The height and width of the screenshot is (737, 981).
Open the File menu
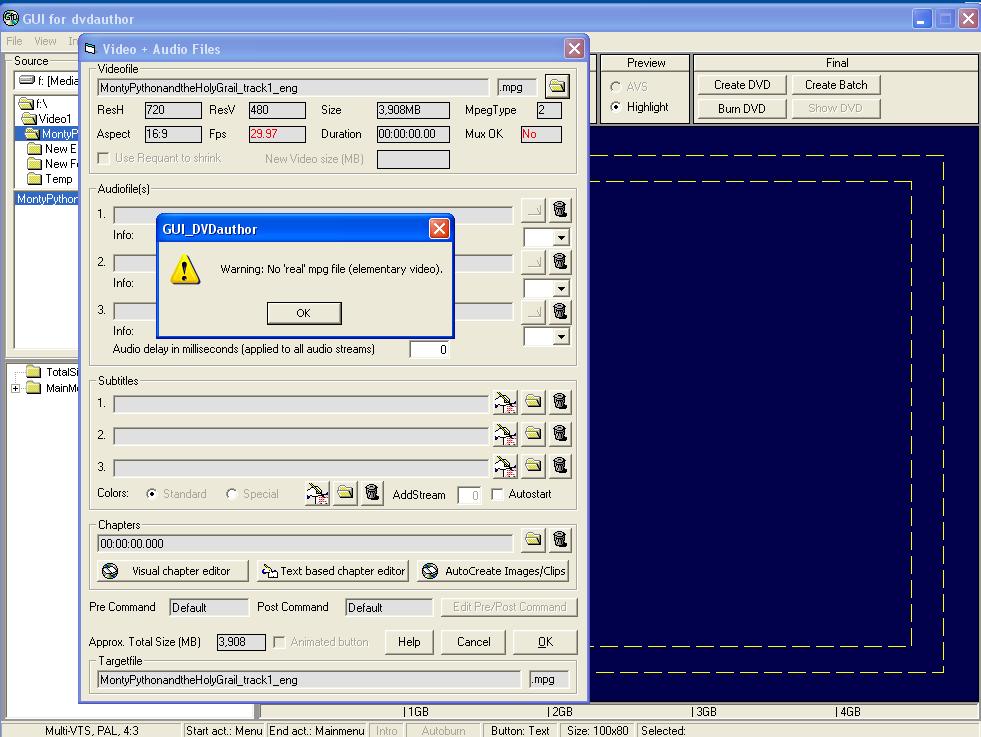click(14, 41)
